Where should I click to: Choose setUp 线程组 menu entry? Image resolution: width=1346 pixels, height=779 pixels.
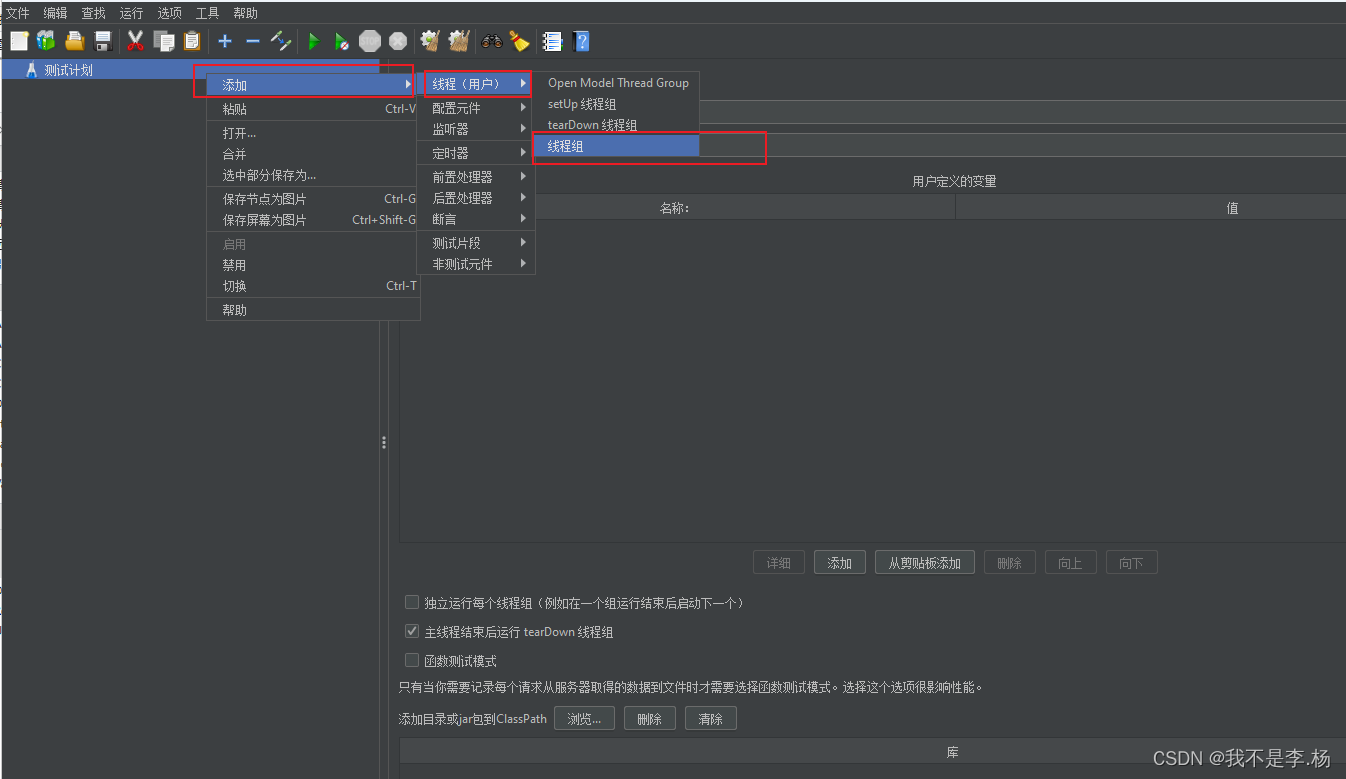pos(616,104)
